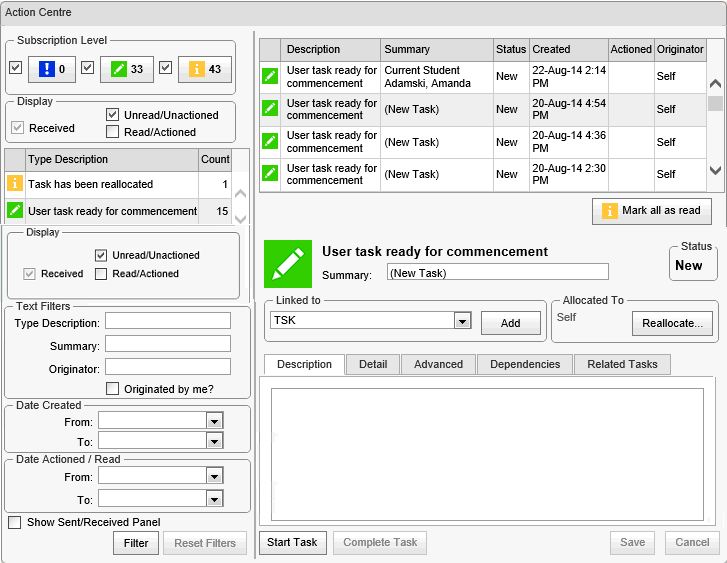
Task: Click the Complete Task button
Action: click(380, 542)
